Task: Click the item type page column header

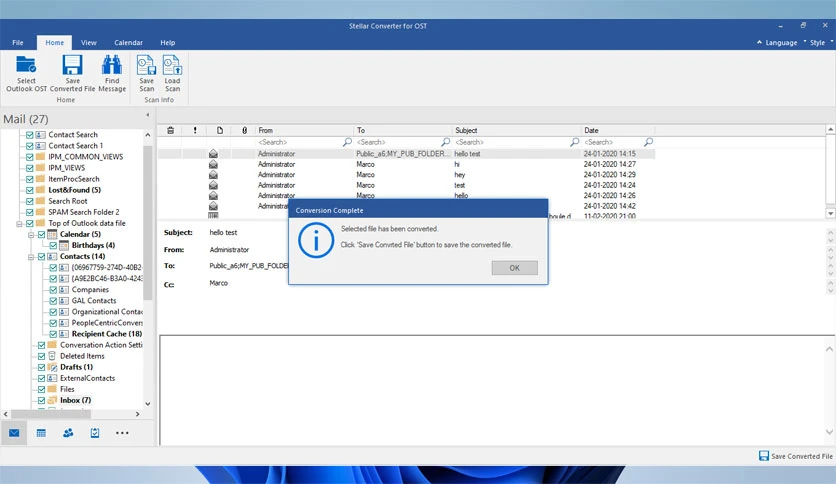Action: pos(220,130)
